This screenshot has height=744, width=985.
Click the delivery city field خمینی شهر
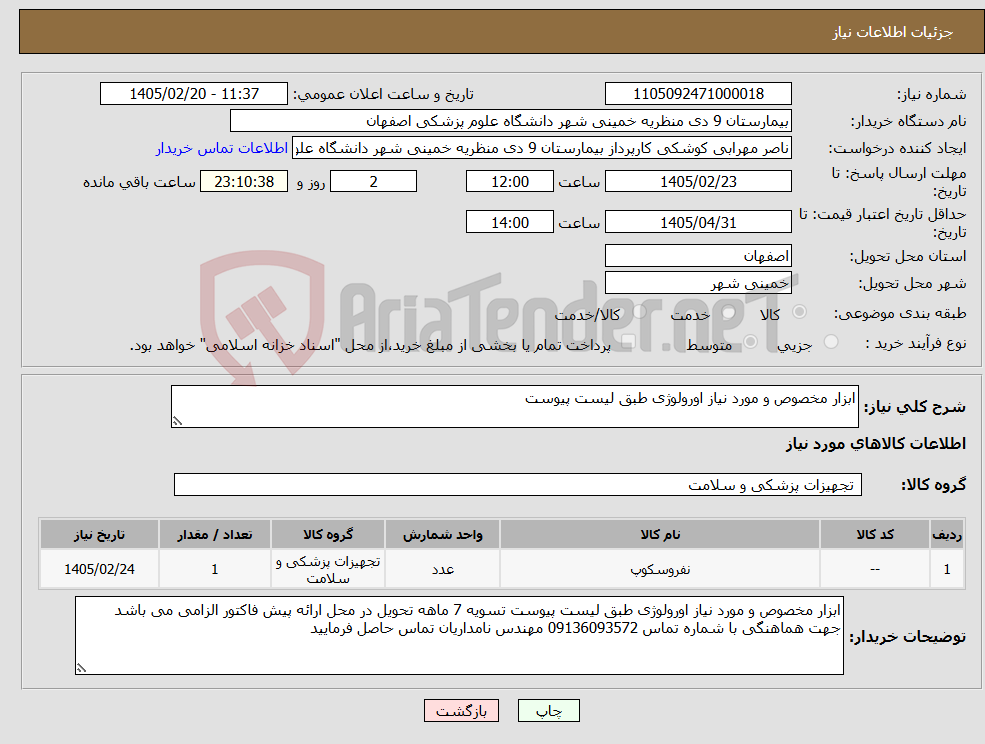coord(698,283)
